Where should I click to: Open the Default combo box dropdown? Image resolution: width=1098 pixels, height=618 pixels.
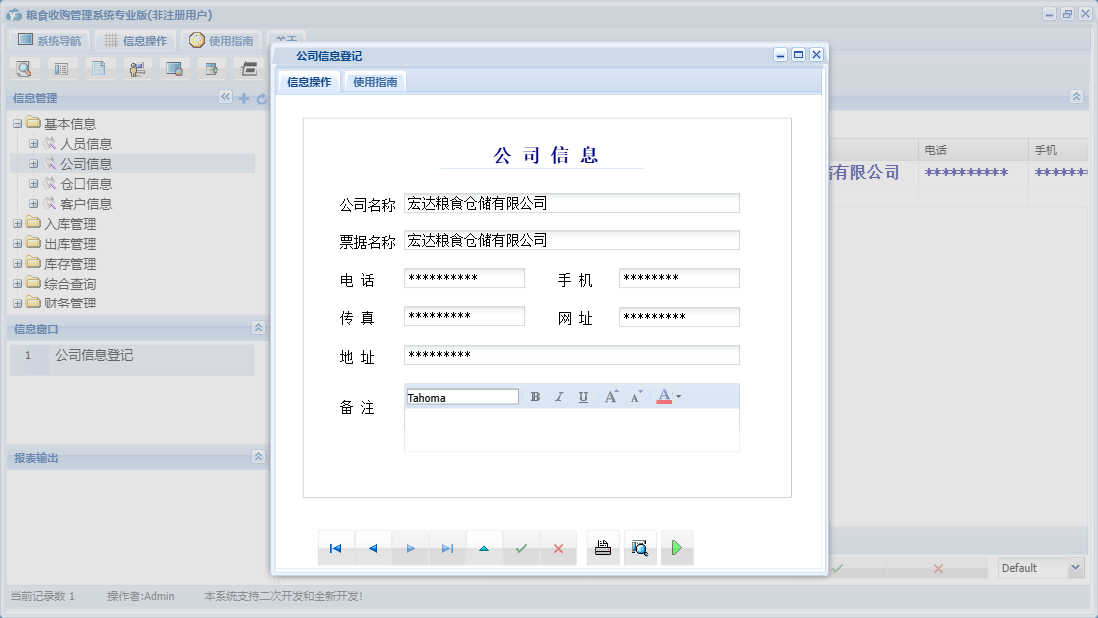click(1075, 567)
